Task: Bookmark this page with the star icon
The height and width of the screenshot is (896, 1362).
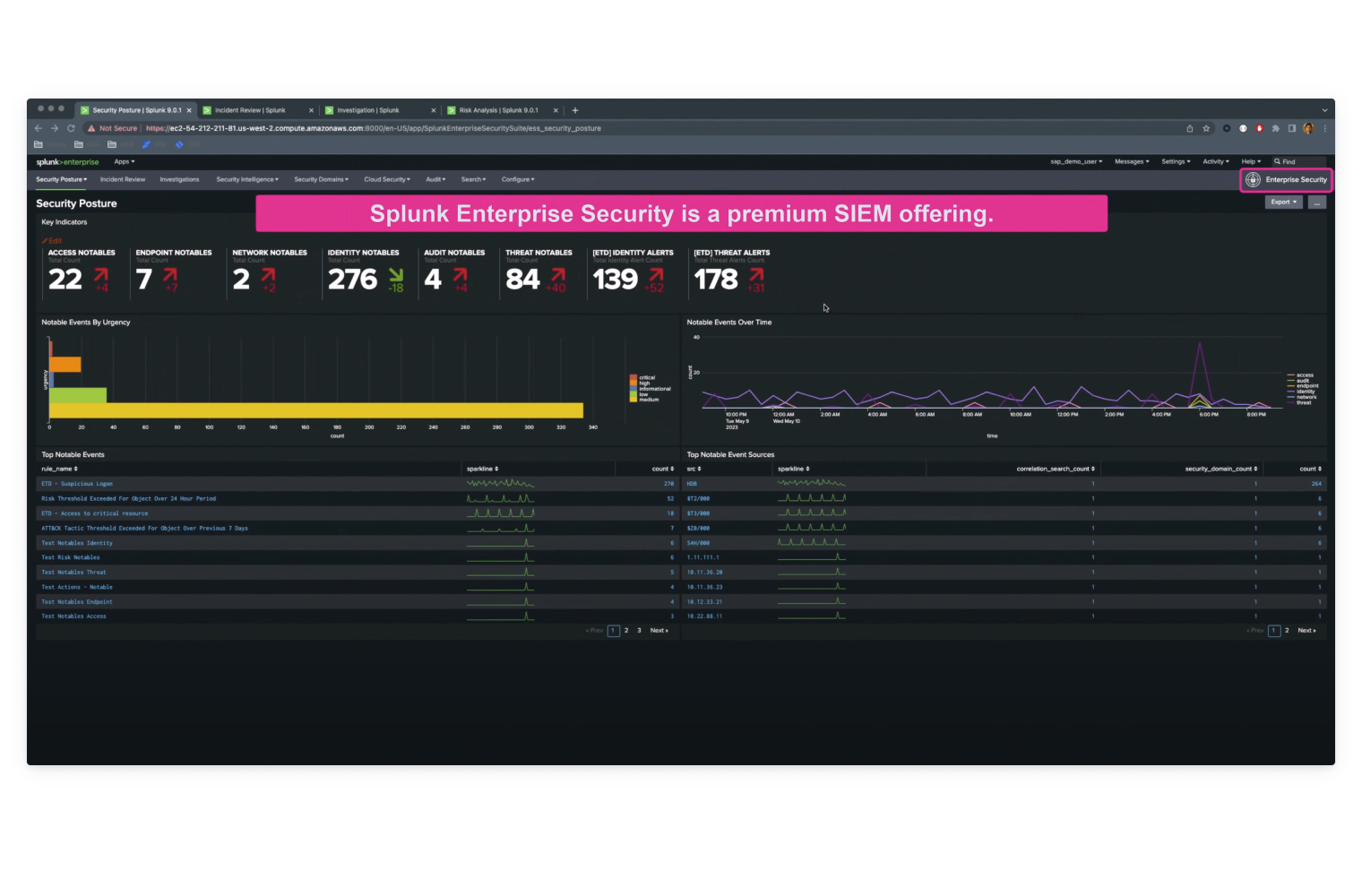Action: pyautogui.click(x=1206, y=128)
